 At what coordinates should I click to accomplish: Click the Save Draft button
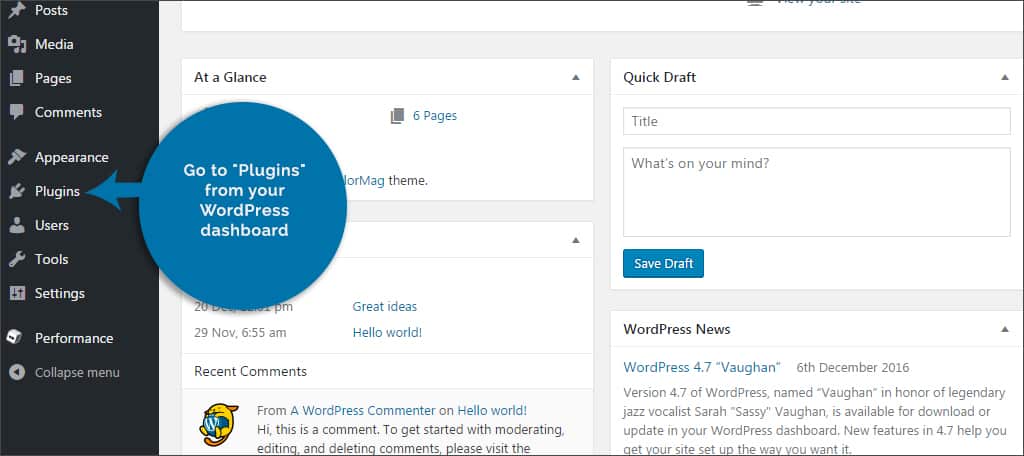[663, 263]
